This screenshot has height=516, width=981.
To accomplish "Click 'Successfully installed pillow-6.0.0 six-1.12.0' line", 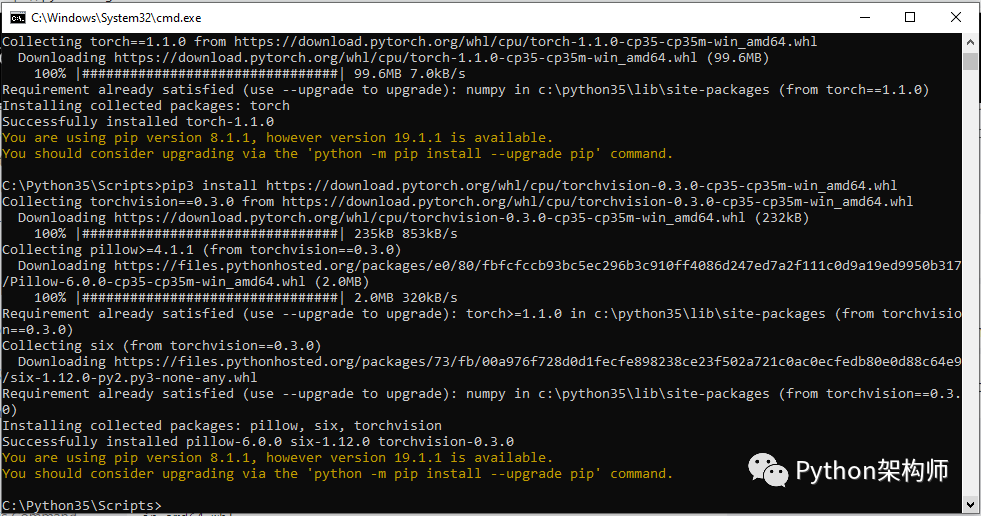I will coord(258,442).
